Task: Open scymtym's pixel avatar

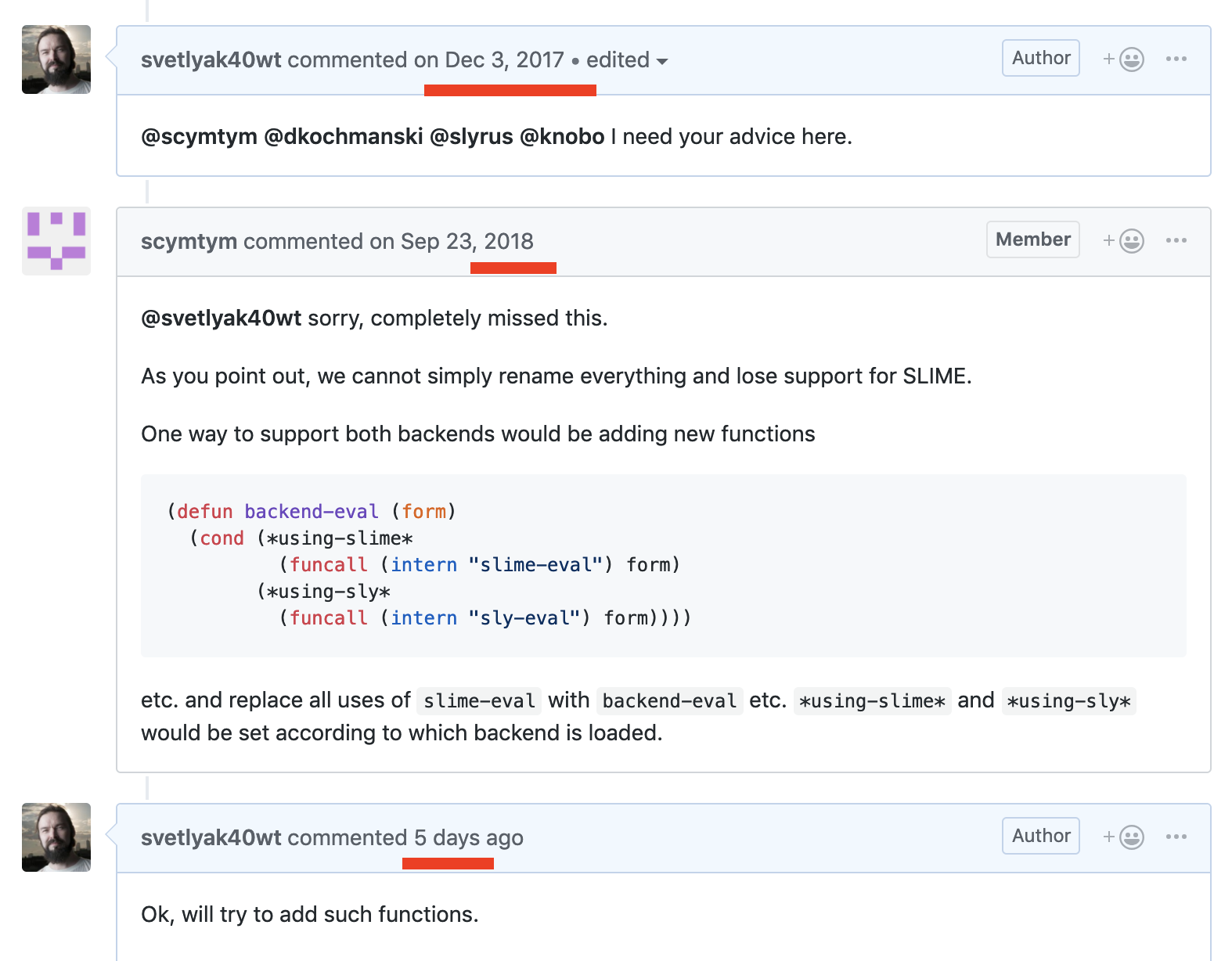Action: pyautogui.click(x=56, y=241)
